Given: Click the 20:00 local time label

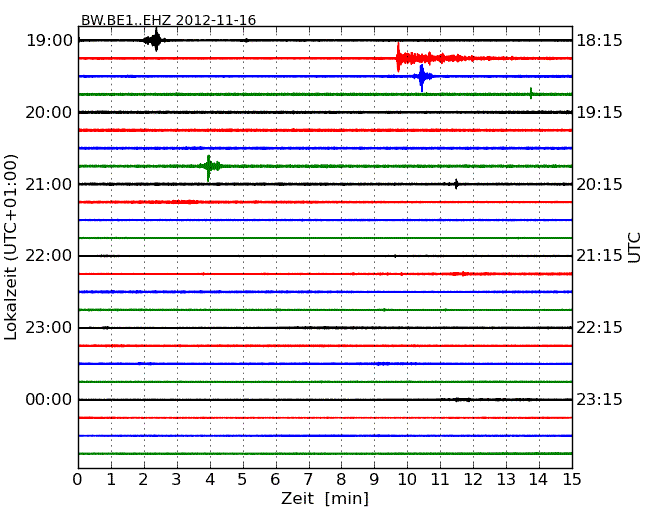Looking at the screenshot, I should pos(49,112).
